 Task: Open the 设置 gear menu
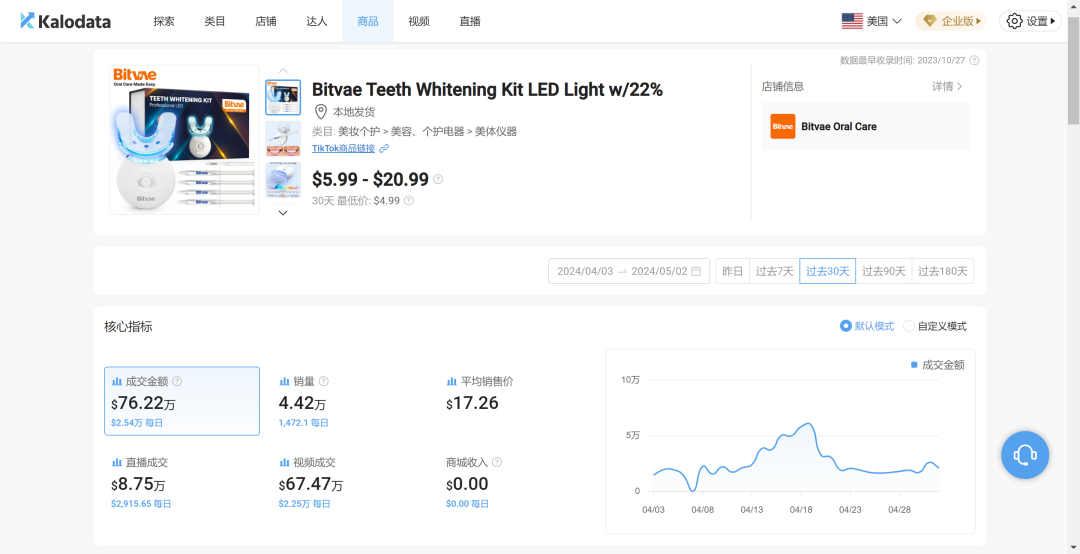(1030, 21)
